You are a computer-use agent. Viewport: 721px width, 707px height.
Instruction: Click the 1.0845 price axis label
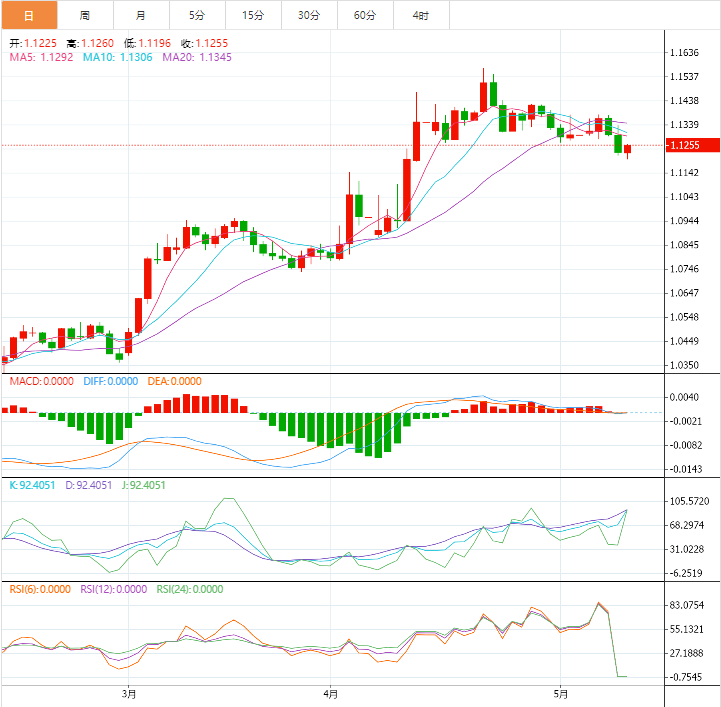point(684,245)
